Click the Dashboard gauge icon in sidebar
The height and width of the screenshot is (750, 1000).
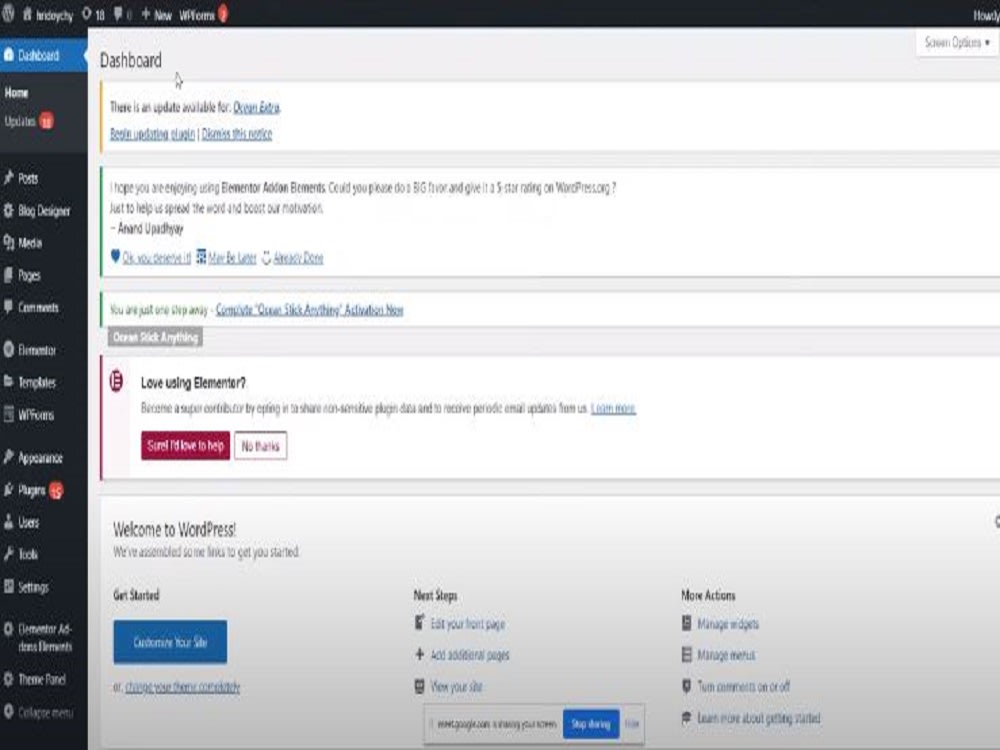(8, 55)
